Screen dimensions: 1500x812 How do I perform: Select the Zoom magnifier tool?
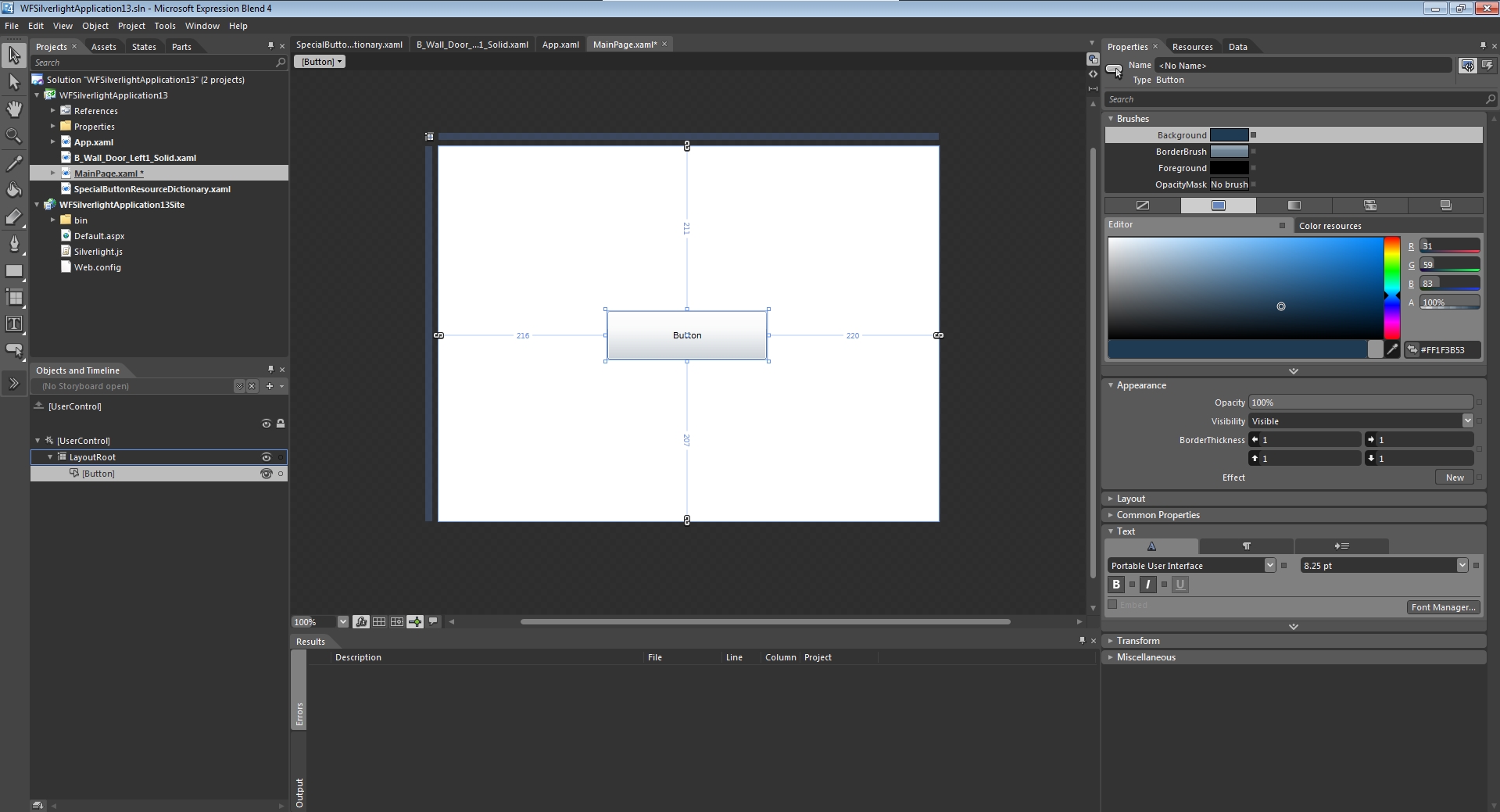[14, 136]
